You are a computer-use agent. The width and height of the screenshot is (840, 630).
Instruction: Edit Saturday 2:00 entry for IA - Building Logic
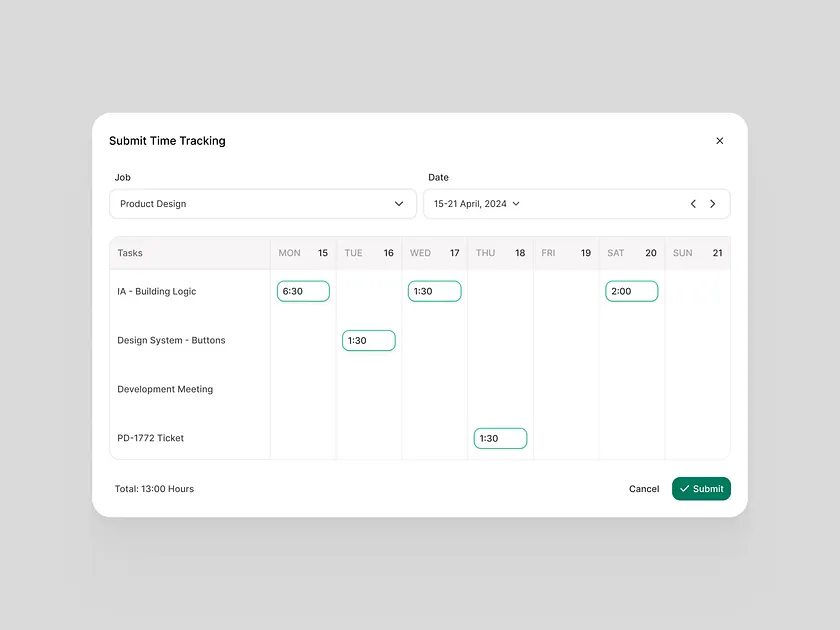[631, 291]
